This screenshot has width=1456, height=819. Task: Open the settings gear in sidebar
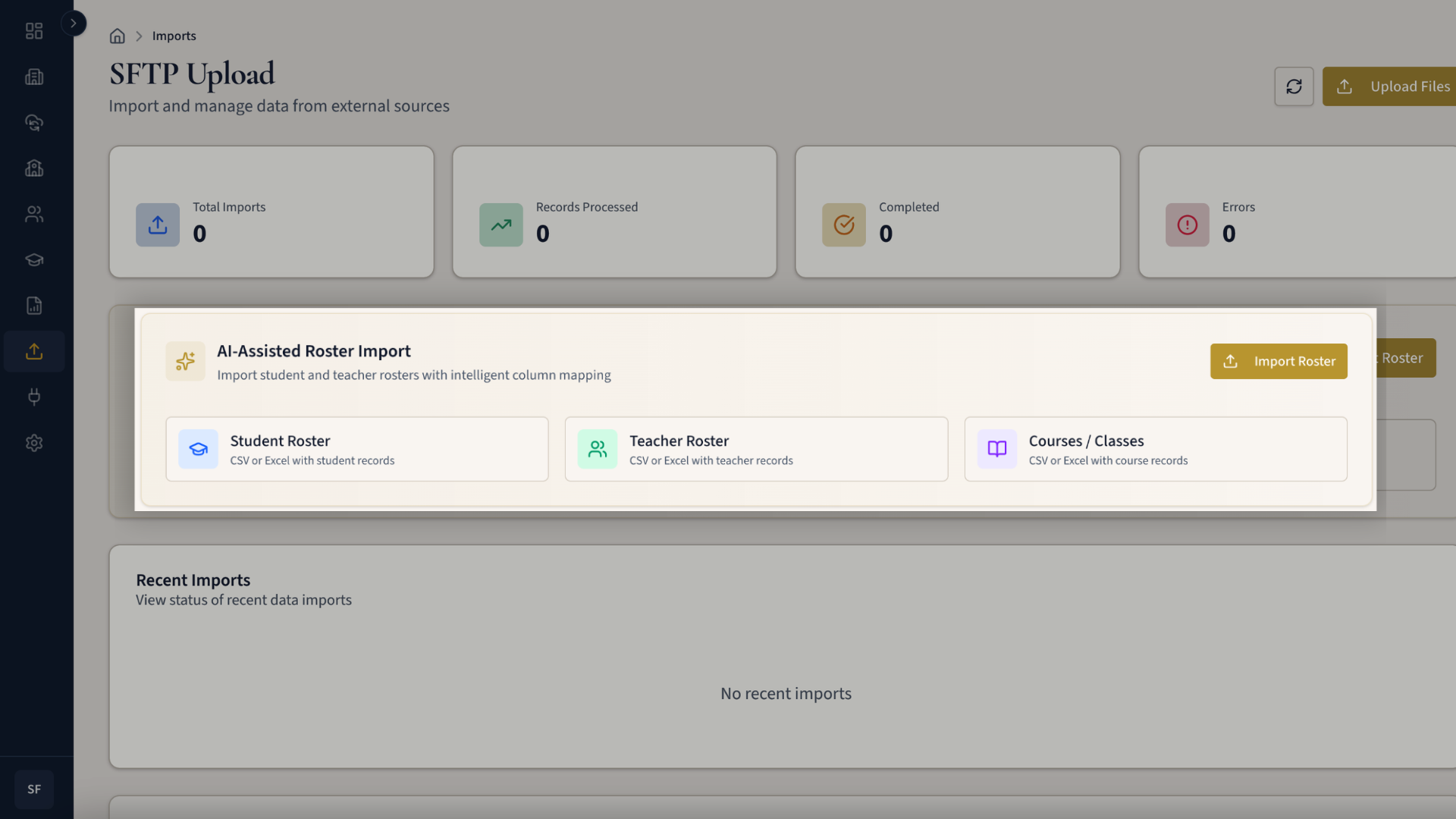[34, 443]
